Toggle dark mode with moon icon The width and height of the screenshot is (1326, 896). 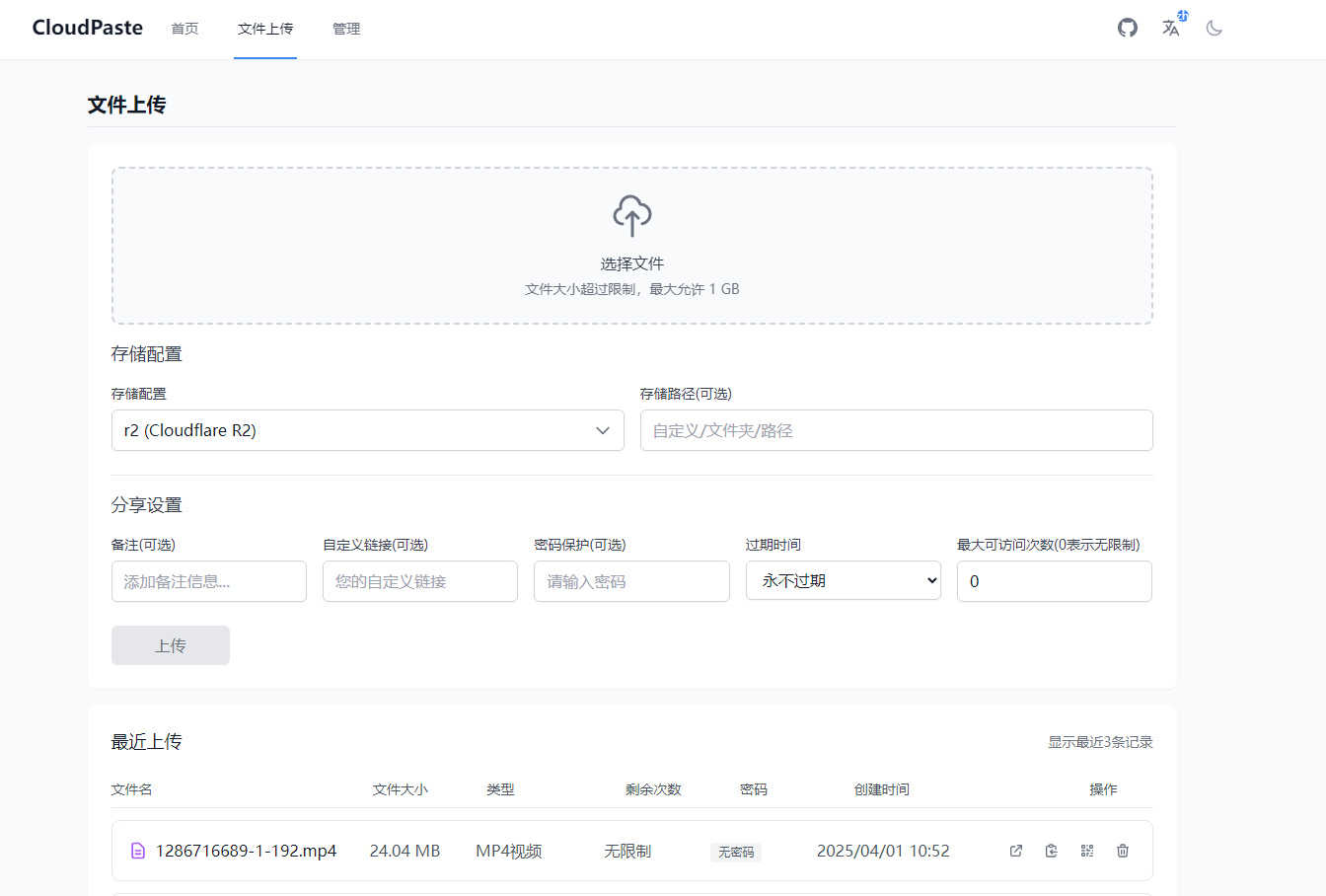pos(1215,28)
